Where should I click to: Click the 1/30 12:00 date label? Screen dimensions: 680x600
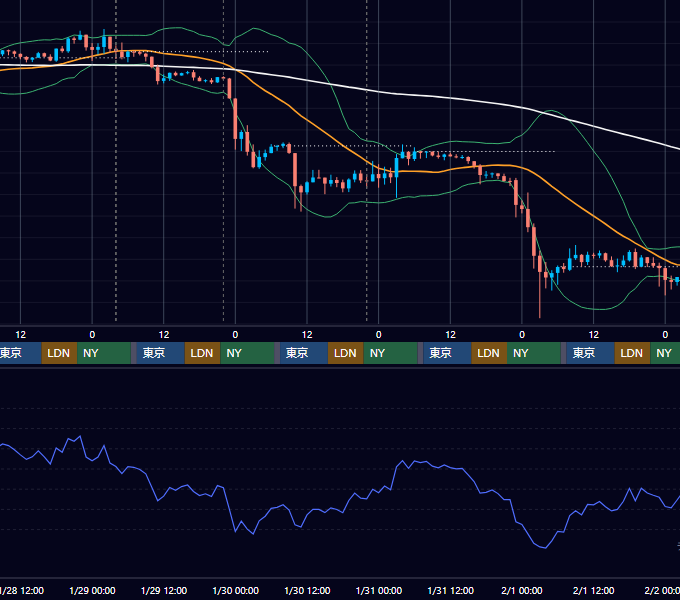[x=307, y=590]
